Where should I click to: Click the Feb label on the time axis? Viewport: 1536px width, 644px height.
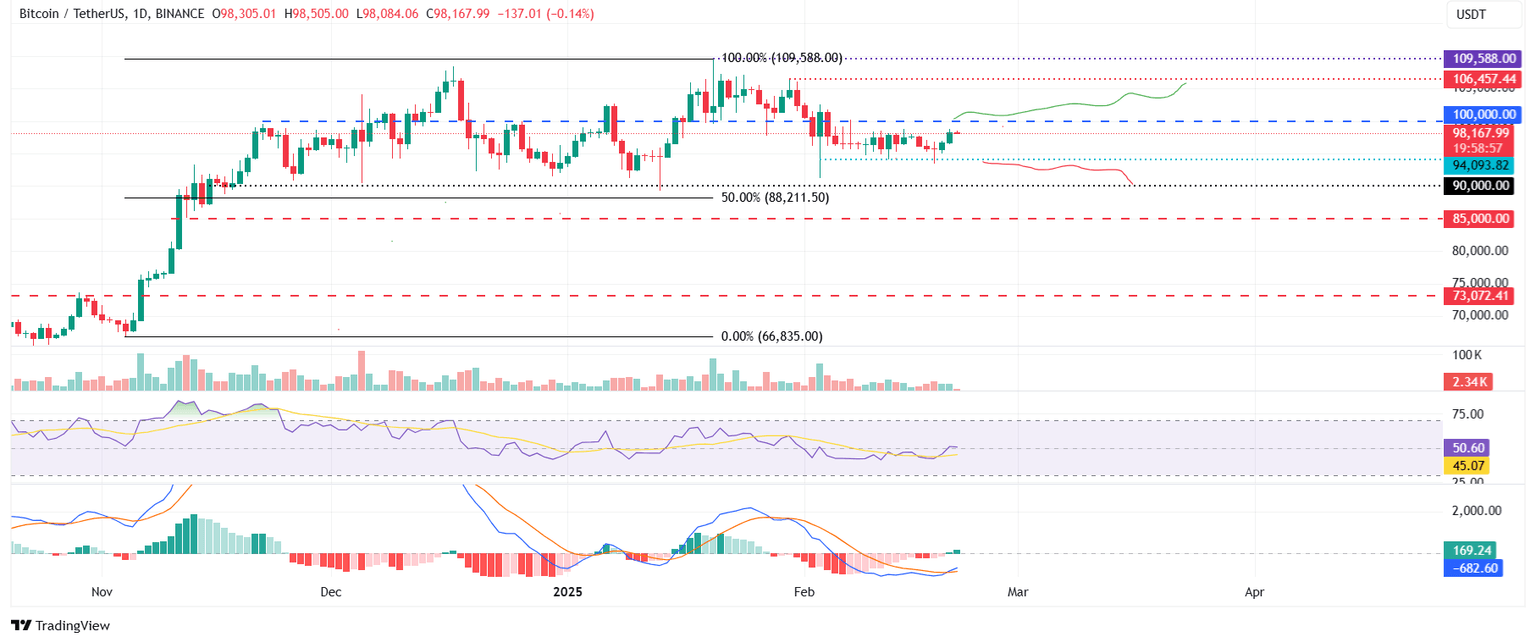[x=804, y=592]
